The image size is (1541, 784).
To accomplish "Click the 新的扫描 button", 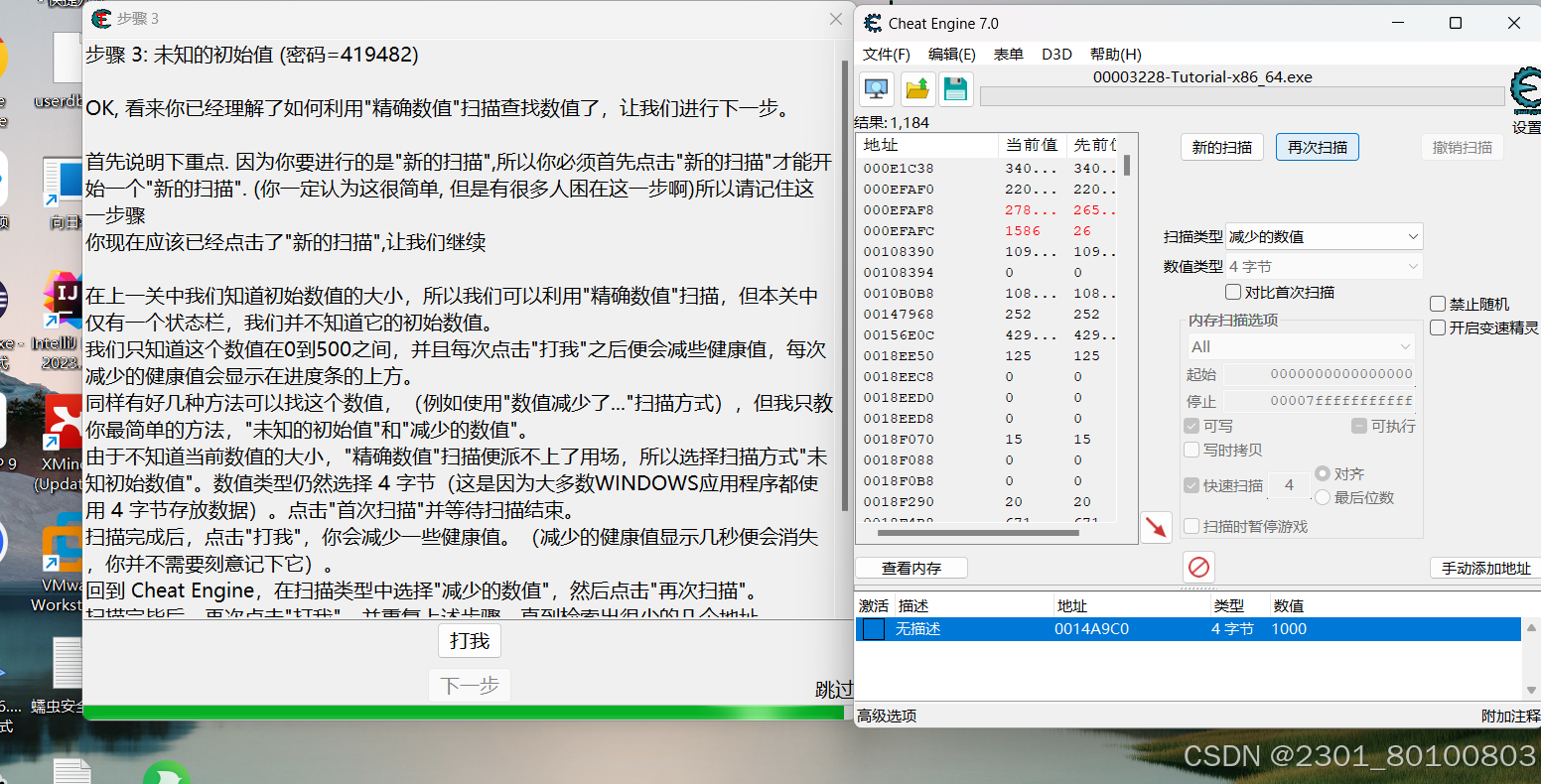I will click(1222, 147).
